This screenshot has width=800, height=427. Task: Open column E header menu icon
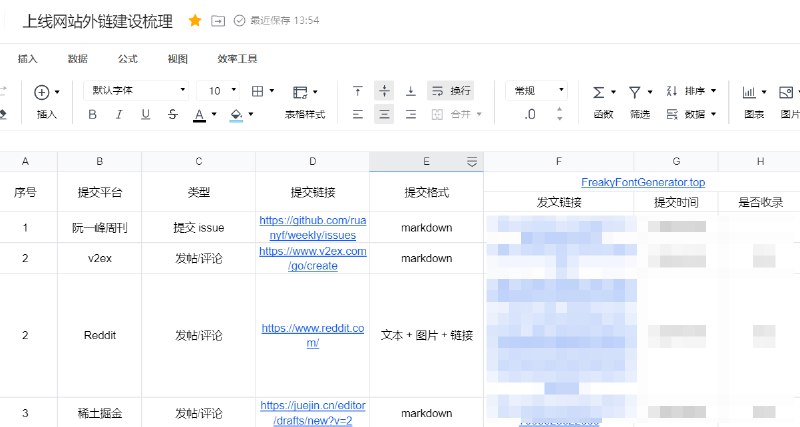[x=472, y=162]
